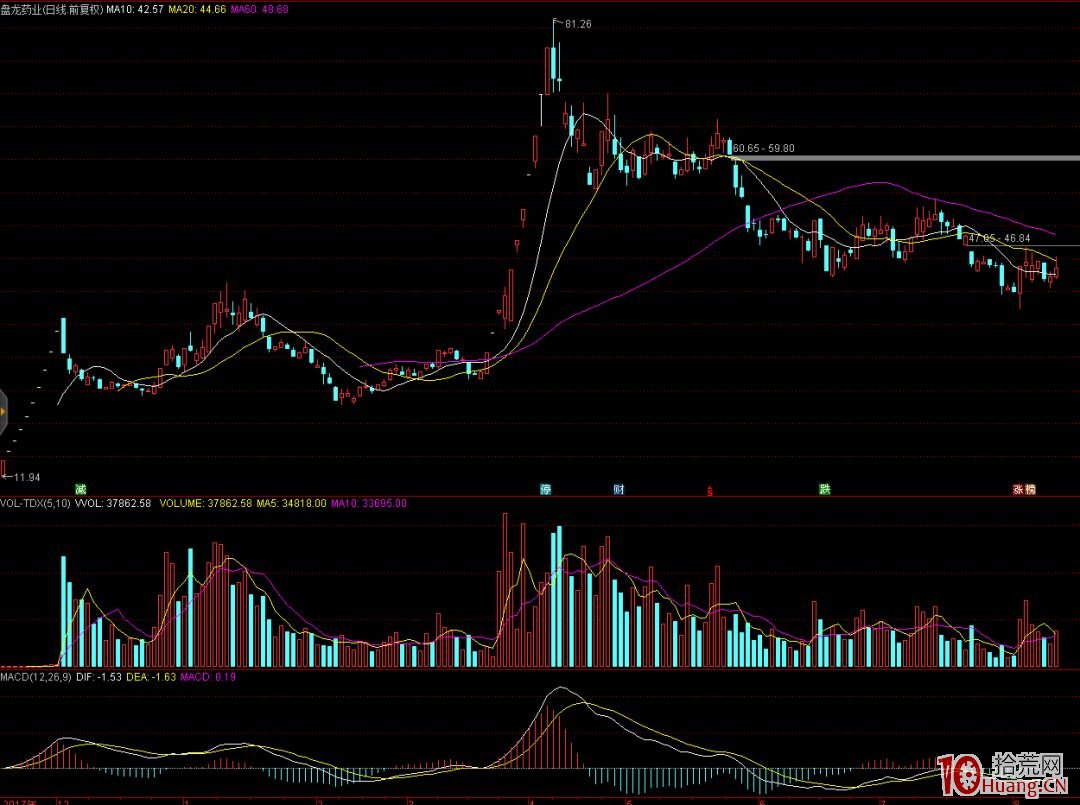The image size is (1080, 805).
Task: Click the red 涨 marker icon
Action: click(1018, 490)
